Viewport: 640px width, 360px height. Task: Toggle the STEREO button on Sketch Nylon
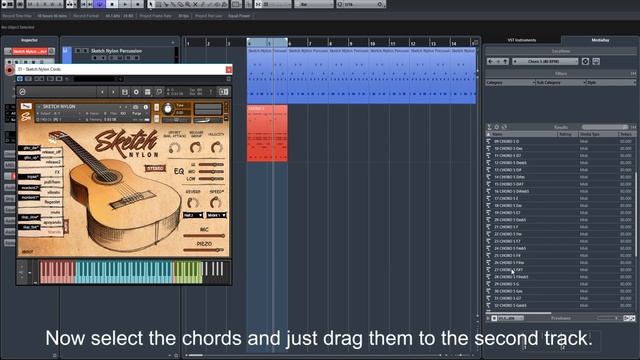tap(155, 168)
